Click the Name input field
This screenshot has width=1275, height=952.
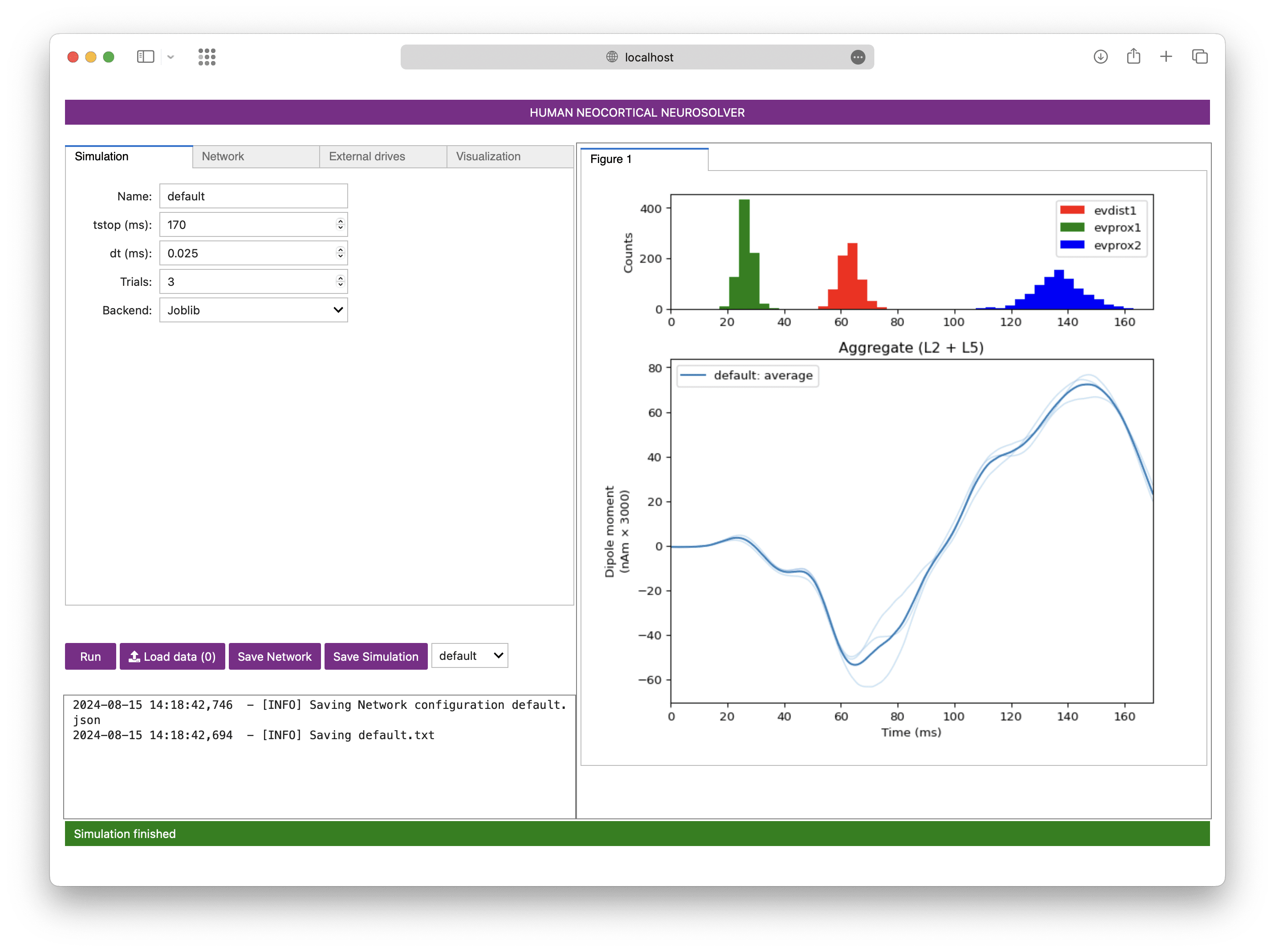tap(253, 196)
